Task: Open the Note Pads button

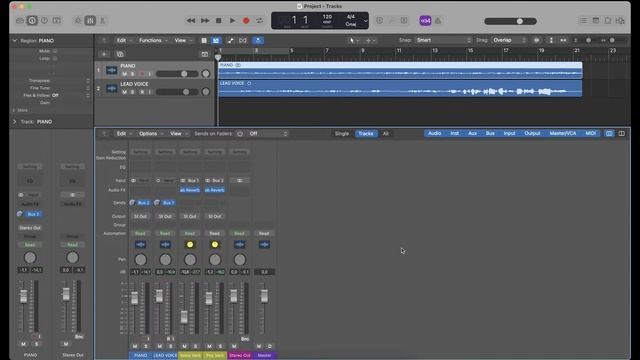Action: (596, 20)
